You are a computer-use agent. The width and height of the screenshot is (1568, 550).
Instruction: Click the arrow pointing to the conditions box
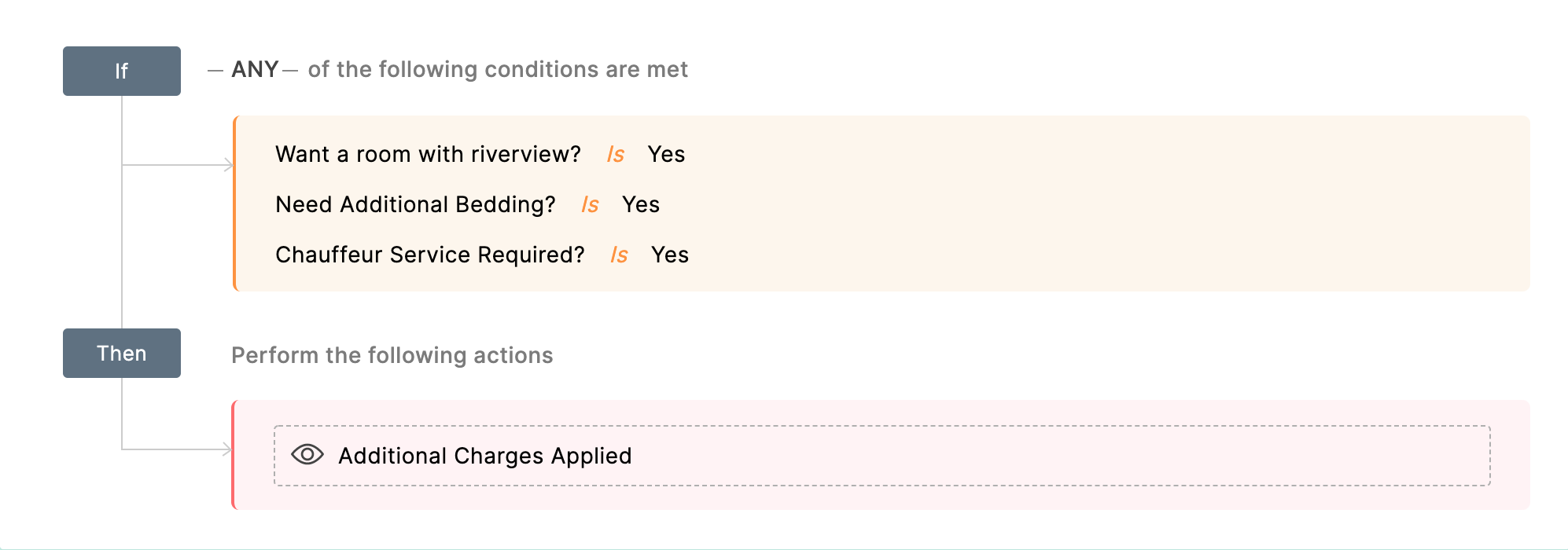pyautogui.click(x=228, y=165)
